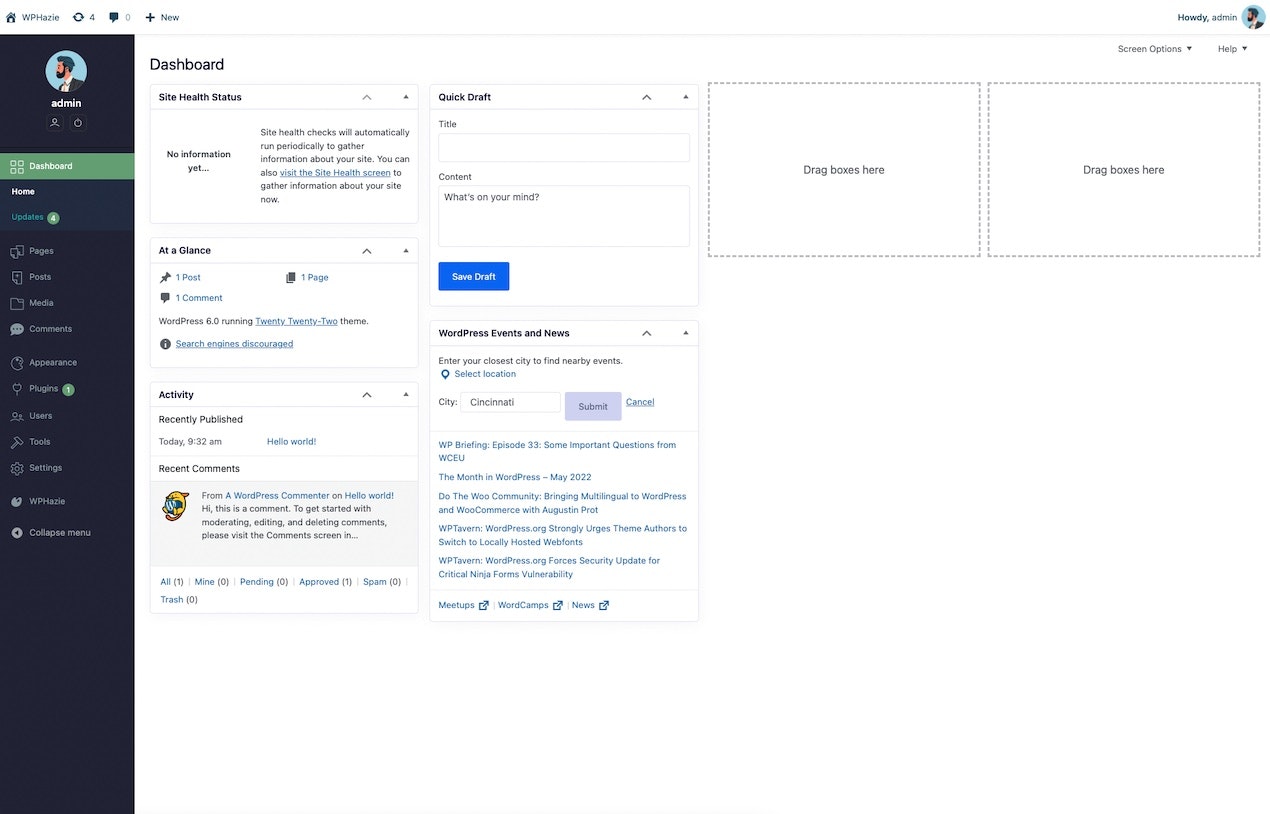This screenshot has height=814, width=1270.
Task: Collapse the Quick Draft panel triangle
Action: [685, 97]
